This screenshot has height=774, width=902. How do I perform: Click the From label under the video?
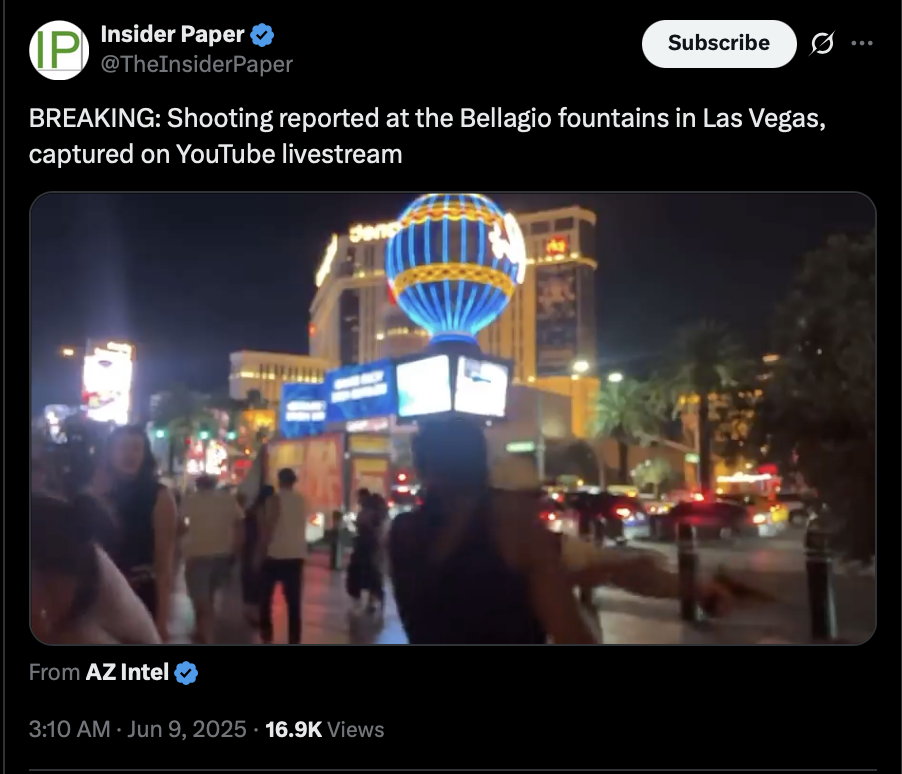pyautogui.click(x=54, y=672)
